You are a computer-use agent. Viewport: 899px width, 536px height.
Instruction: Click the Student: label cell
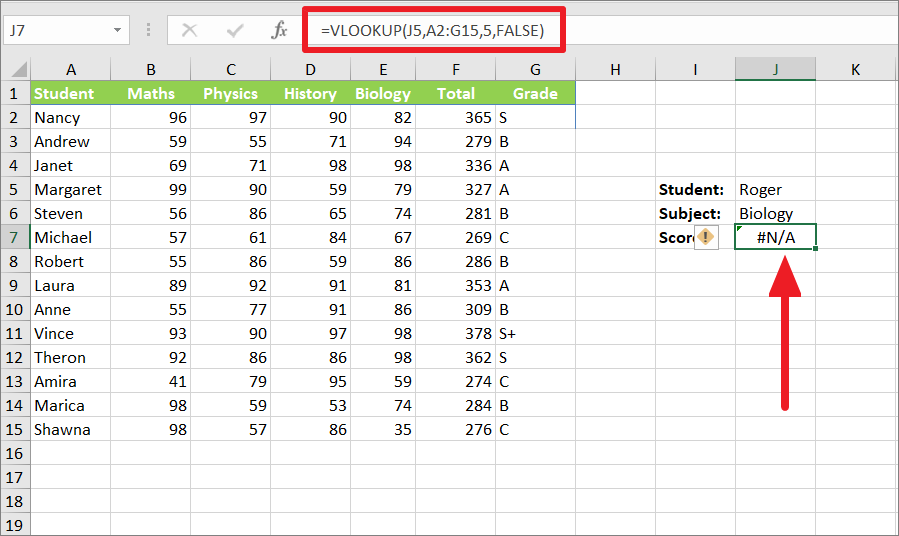click(695, 190)
